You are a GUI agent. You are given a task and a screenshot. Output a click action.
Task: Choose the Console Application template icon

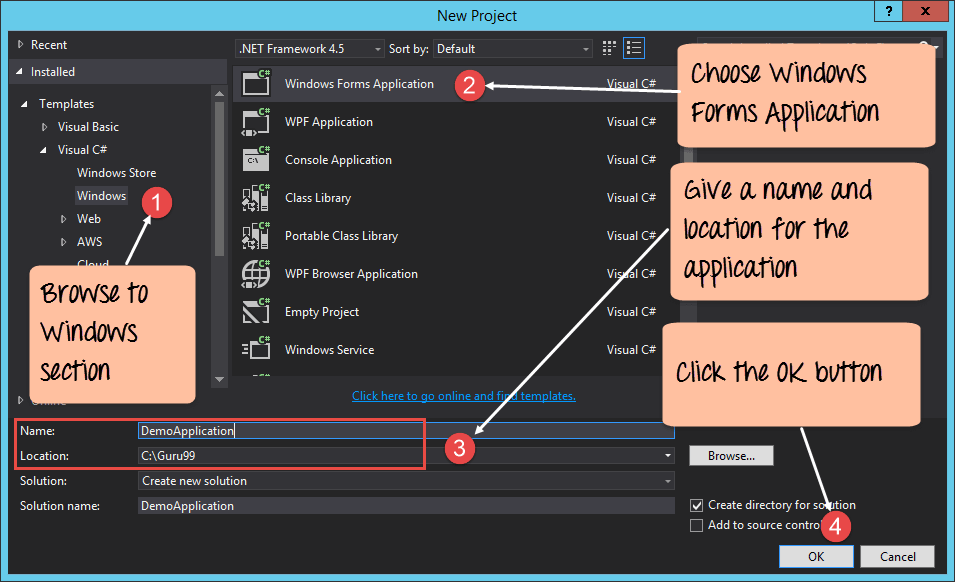pos(256,160)
